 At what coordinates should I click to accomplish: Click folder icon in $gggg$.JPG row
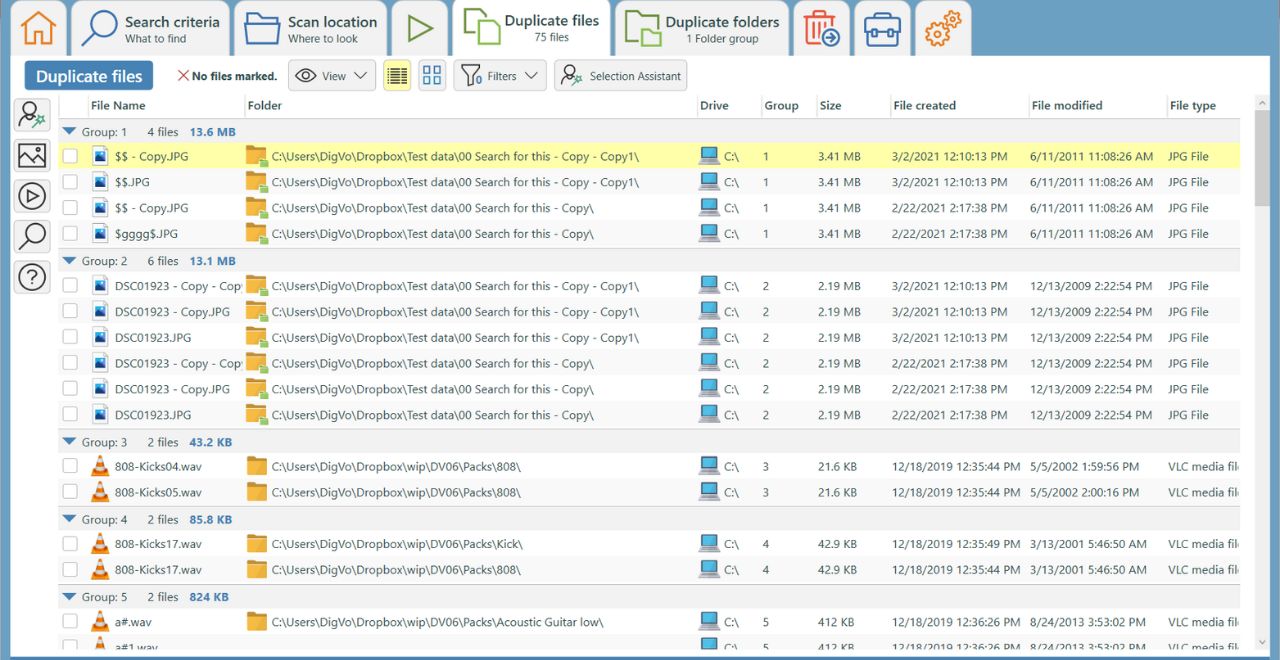pos(257,234)
